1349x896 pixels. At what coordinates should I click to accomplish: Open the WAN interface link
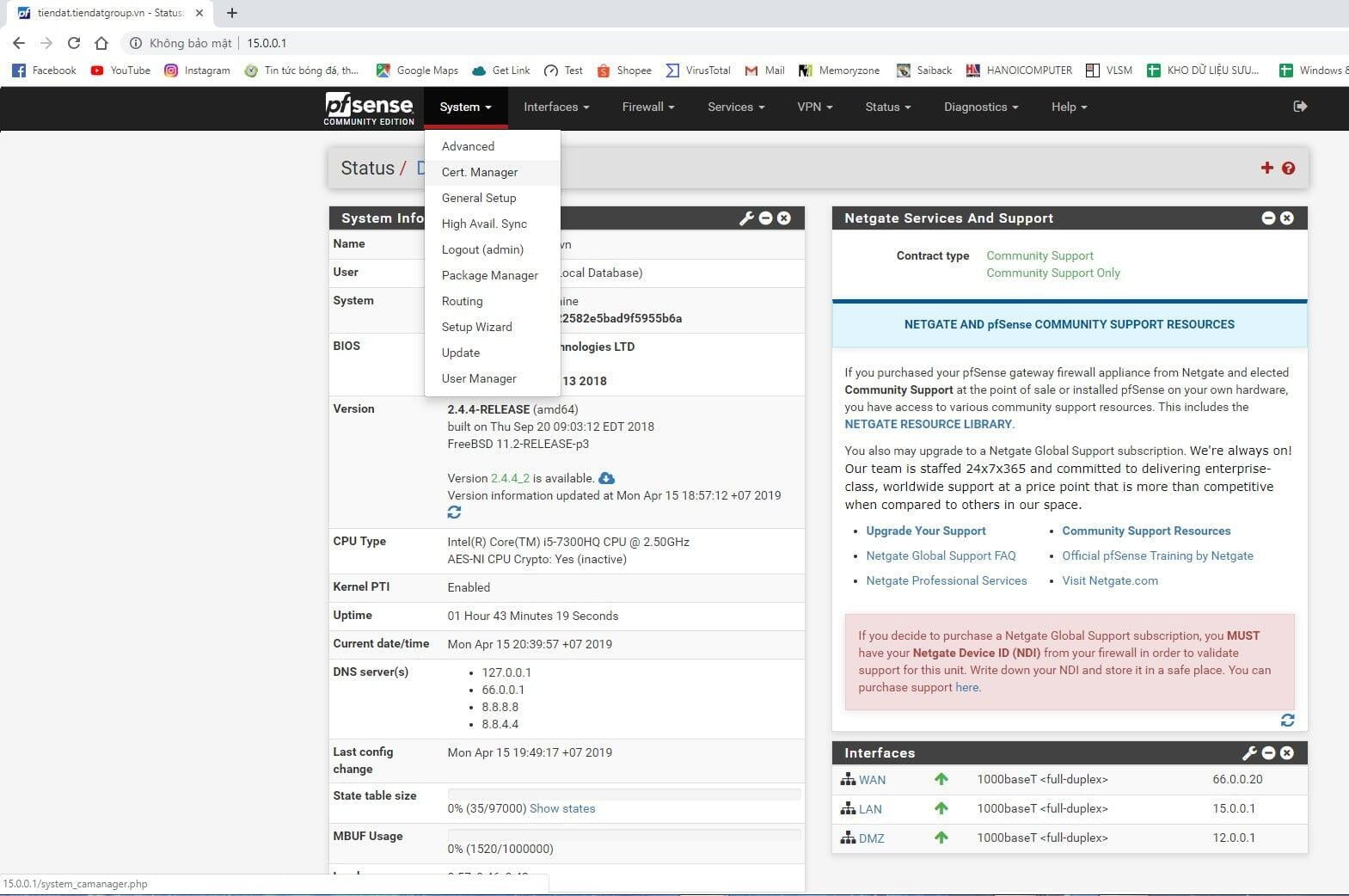(872, 780)
